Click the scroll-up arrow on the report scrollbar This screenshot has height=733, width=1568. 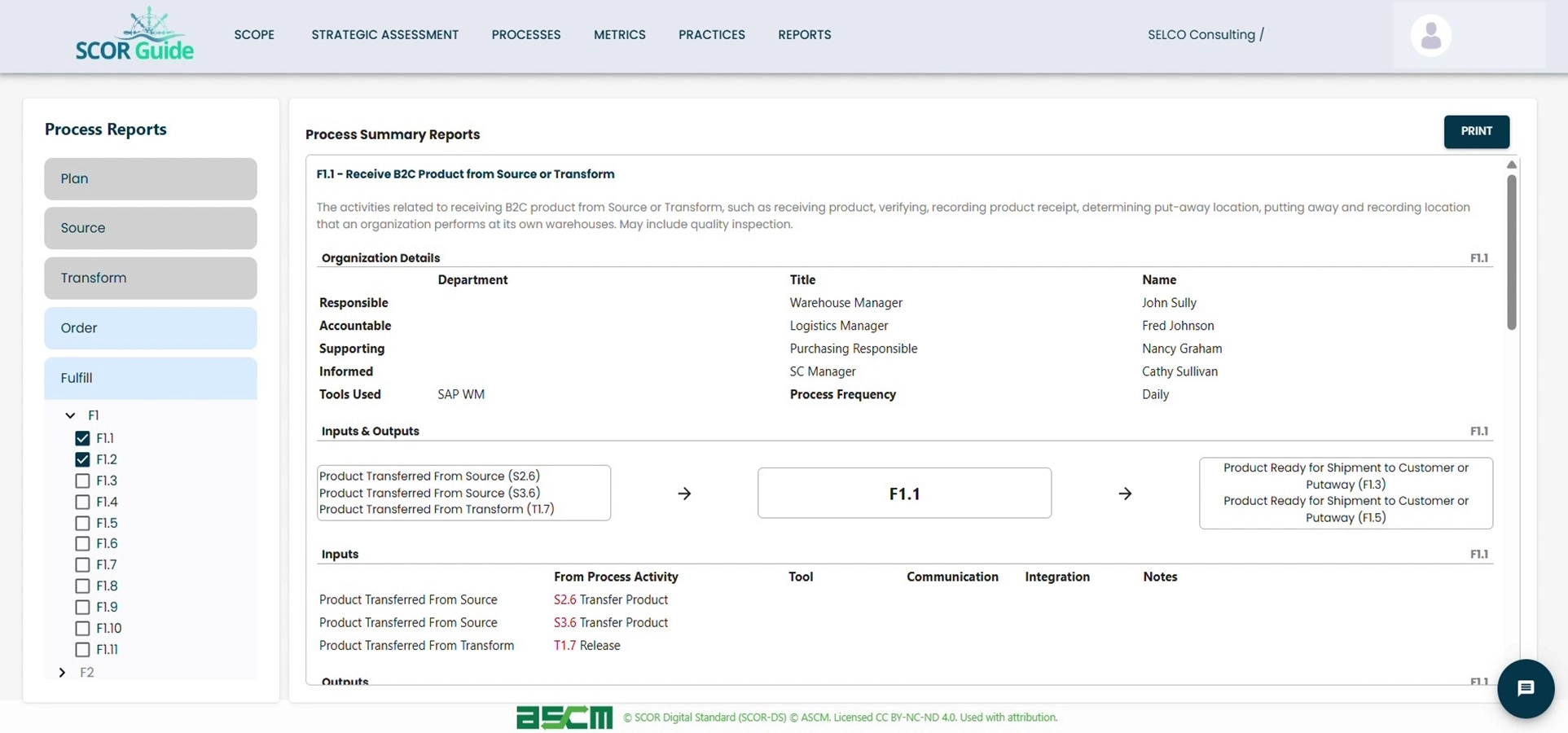point(1512,165)
